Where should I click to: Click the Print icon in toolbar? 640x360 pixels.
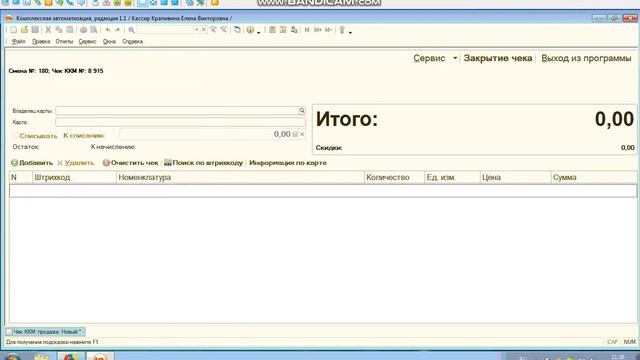(83, 30)
